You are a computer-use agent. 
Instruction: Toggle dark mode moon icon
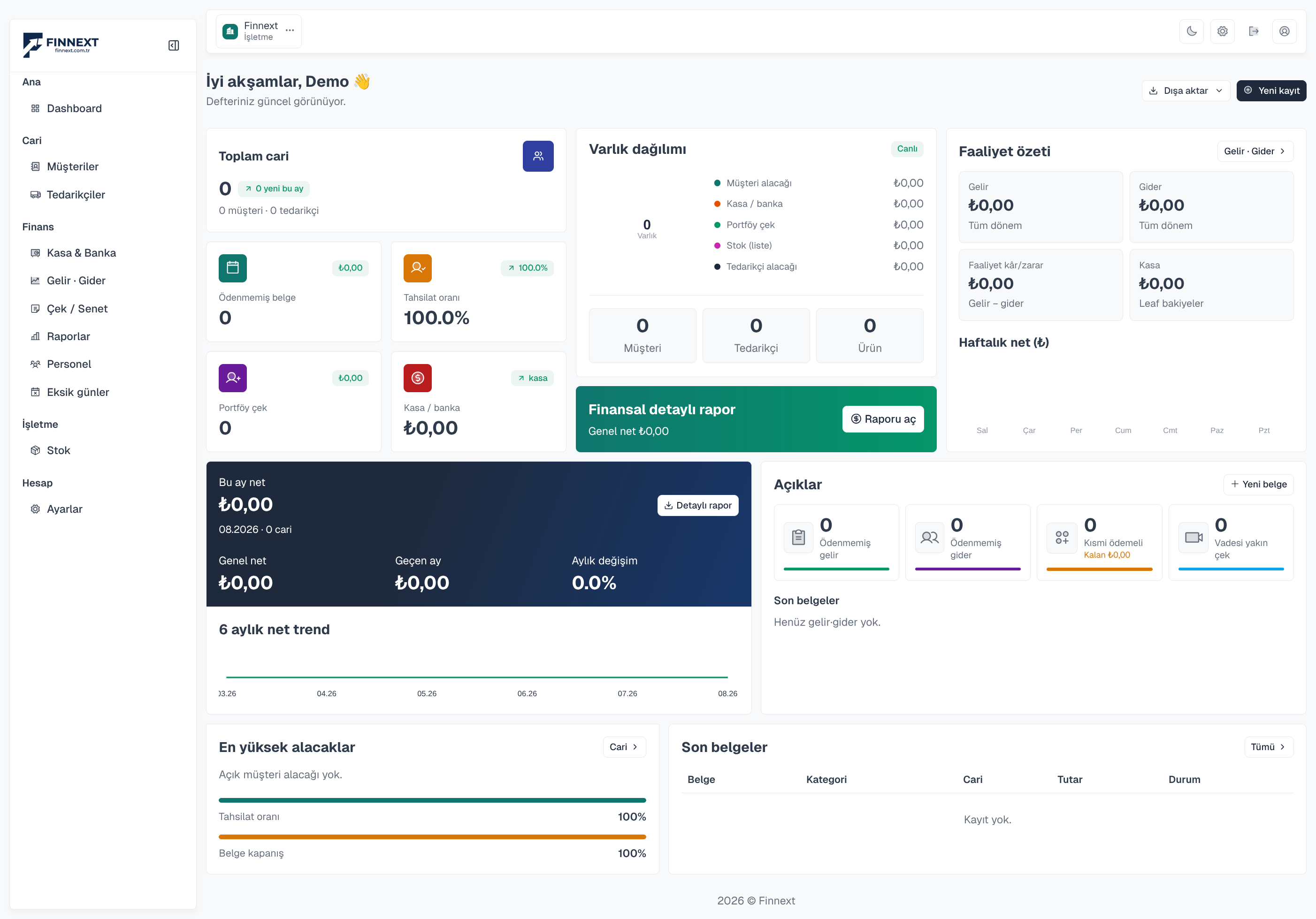[x=1192, y=31]
